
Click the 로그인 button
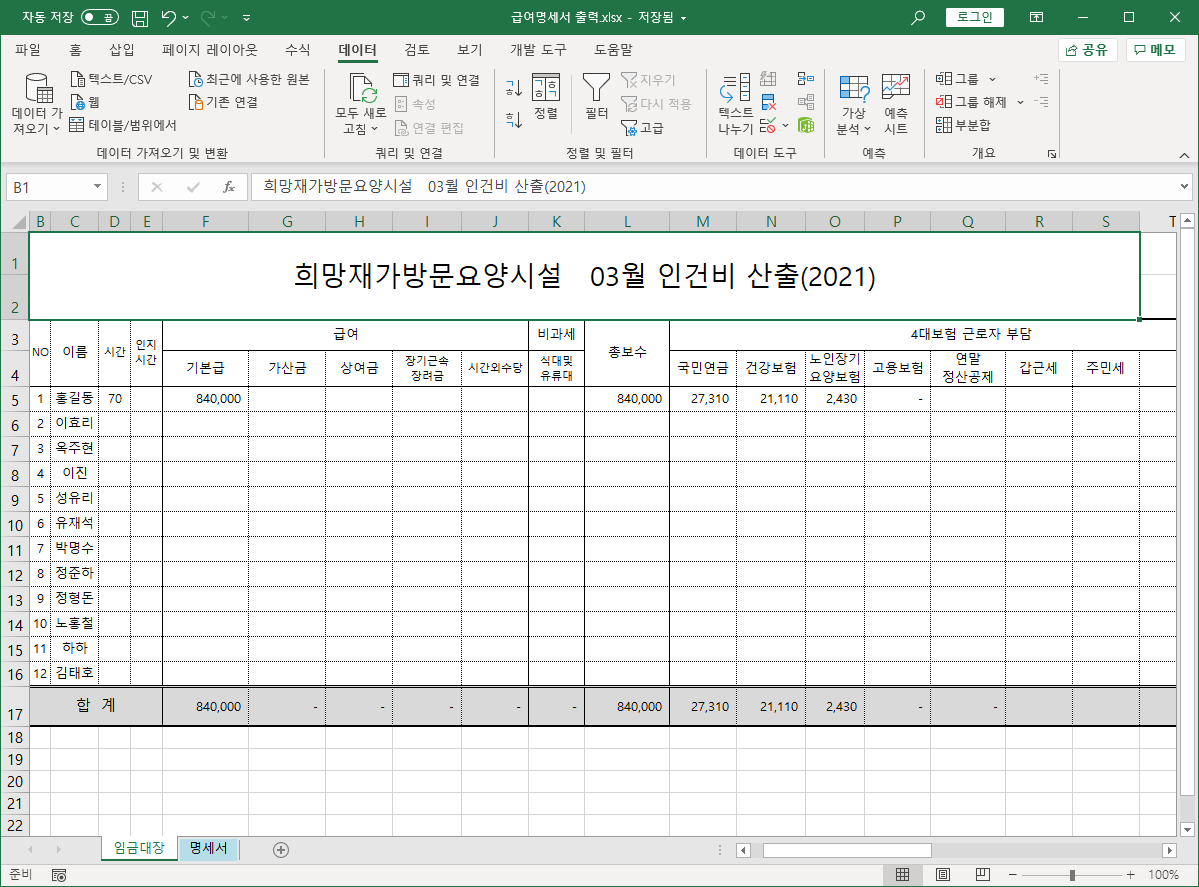[974, 17]
